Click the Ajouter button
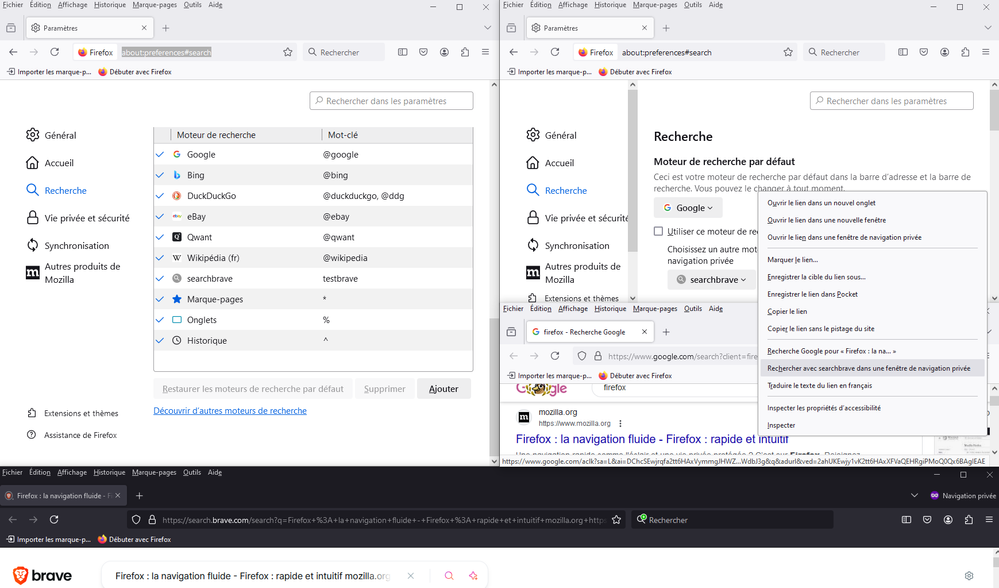999x588 pixels. point(443,389)
